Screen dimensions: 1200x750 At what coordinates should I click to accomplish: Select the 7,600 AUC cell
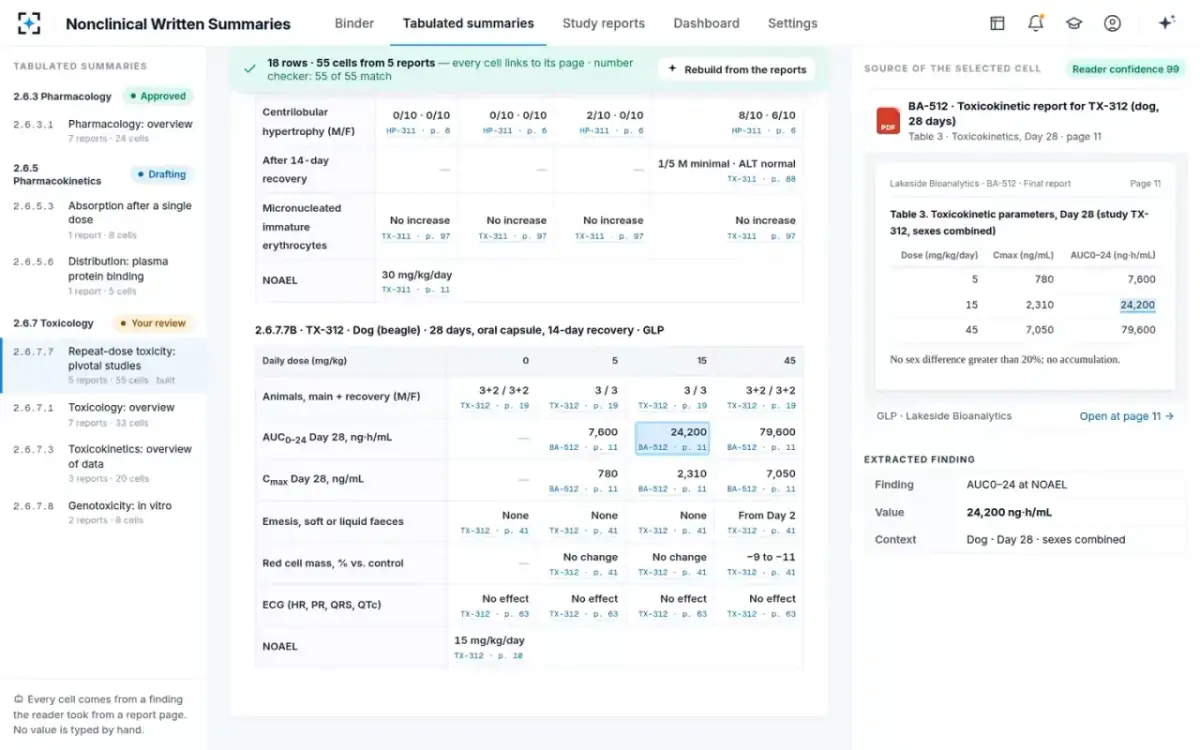point(584,438)
